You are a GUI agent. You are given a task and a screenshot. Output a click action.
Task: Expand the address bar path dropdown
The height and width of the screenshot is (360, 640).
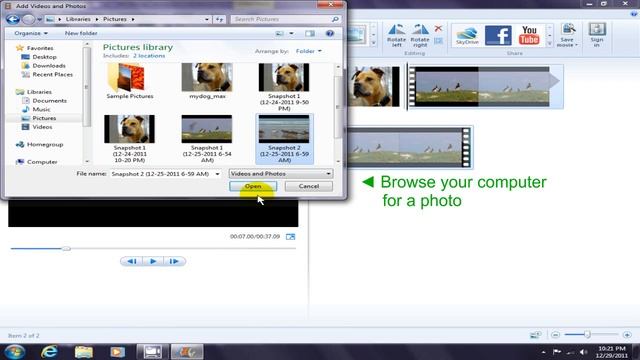[x=207, y=19]
